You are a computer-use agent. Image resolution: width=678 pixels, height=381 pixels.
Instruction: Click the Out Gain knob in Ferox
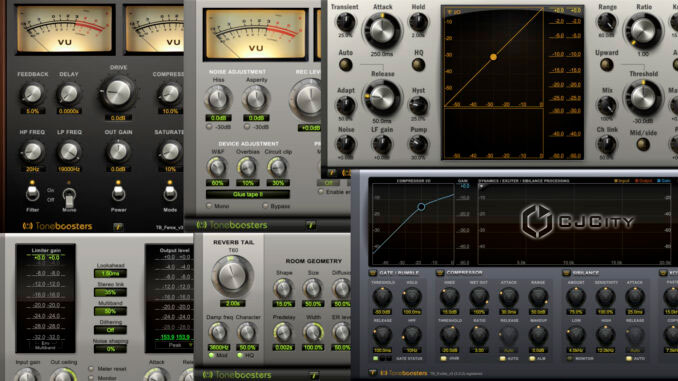point(118,151)
